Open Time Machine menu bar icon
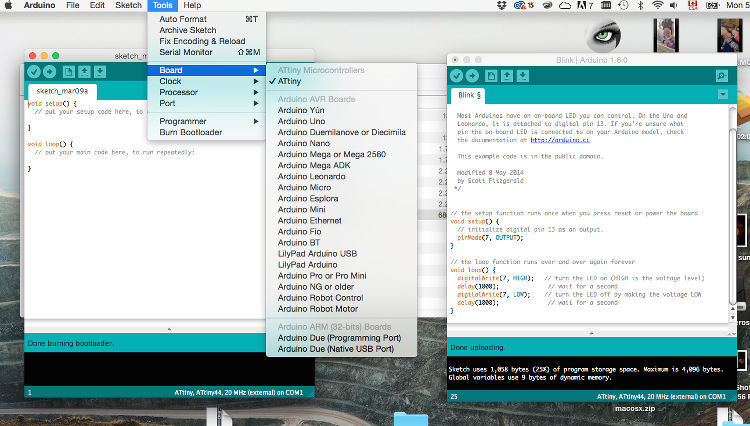750x426 pixels. (x=623, y=5)
